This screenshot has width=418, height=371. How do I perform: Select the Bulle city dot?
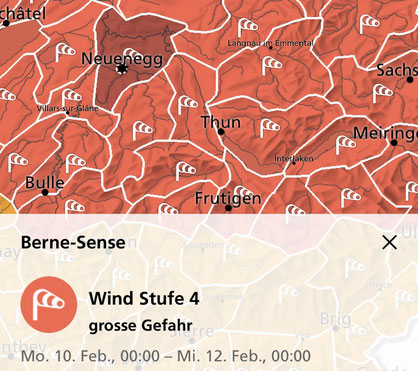pyautogui.click(x=45, y=192)
